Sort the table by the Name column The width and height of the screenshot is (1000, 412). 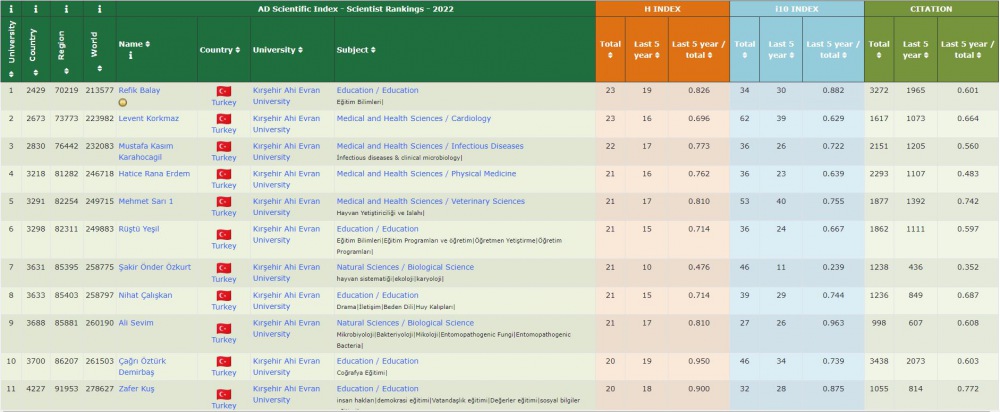[x=134, y=44]
